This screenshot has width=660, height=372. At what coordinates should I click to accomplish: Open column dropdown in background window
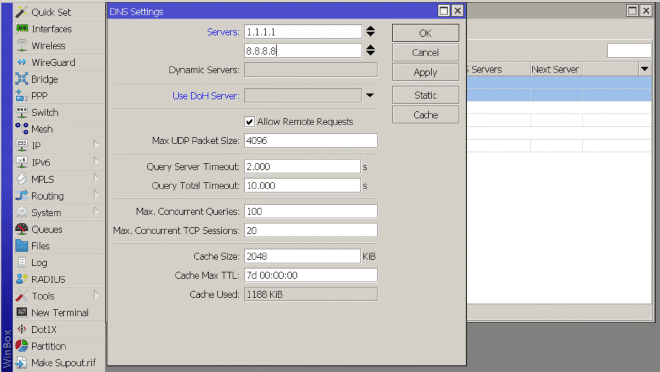645,69
